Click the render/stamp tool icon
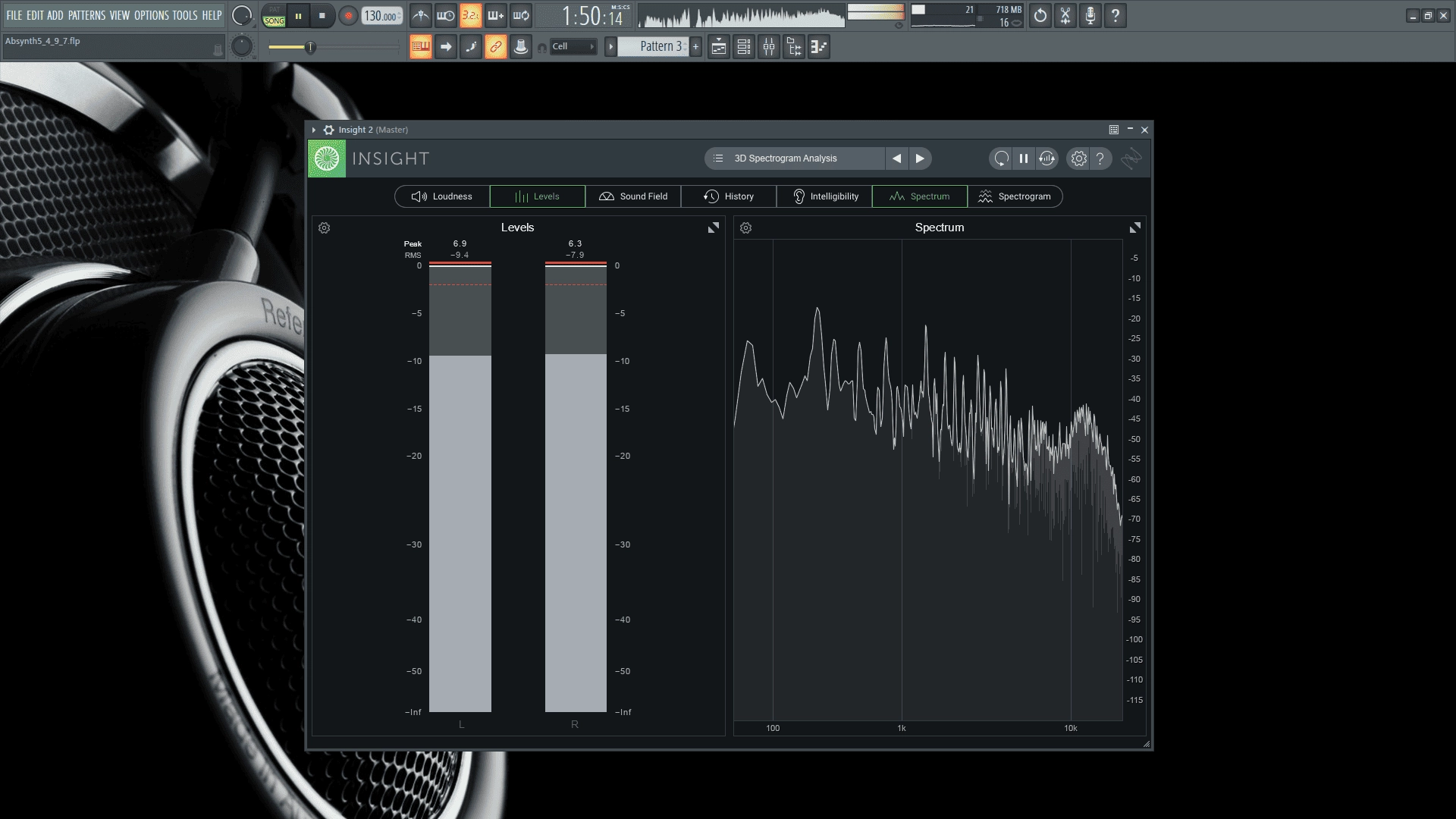Screen dimensions: 1456x819 521,47
